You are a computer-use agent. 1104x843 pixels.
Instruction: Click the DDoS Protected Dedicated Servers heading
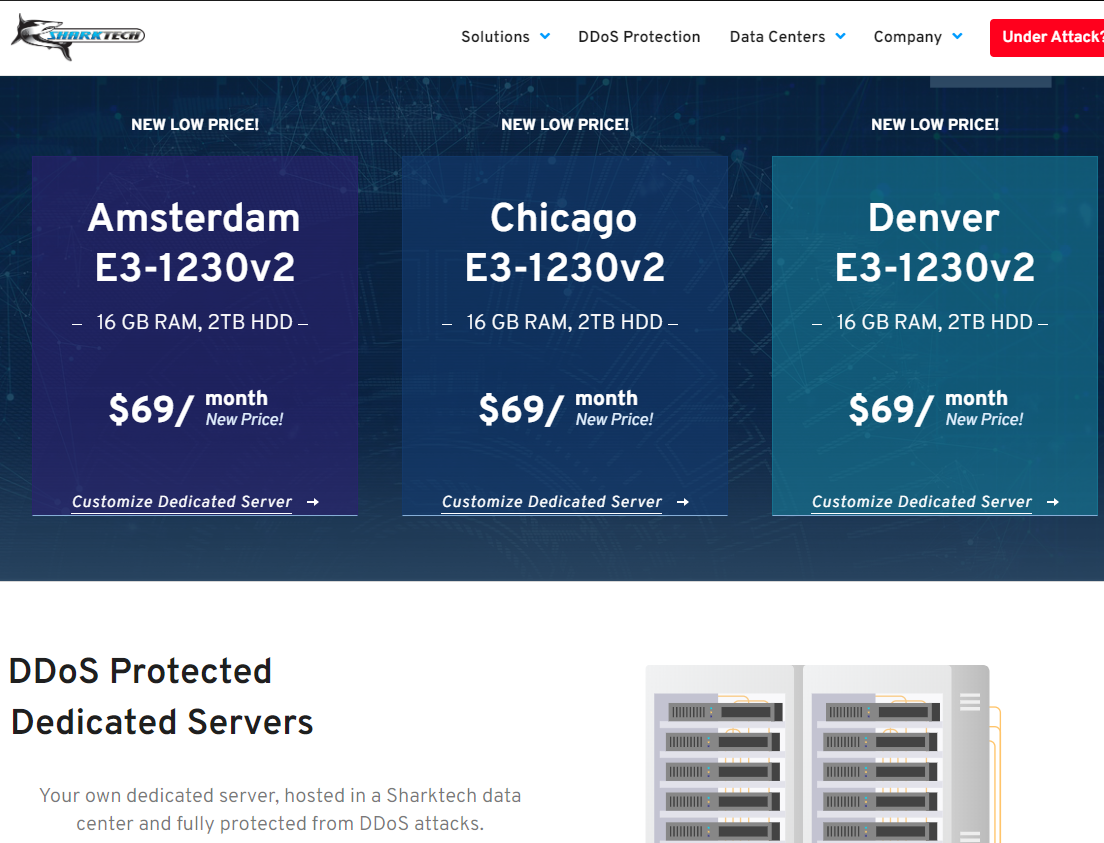tap(160, 696)
